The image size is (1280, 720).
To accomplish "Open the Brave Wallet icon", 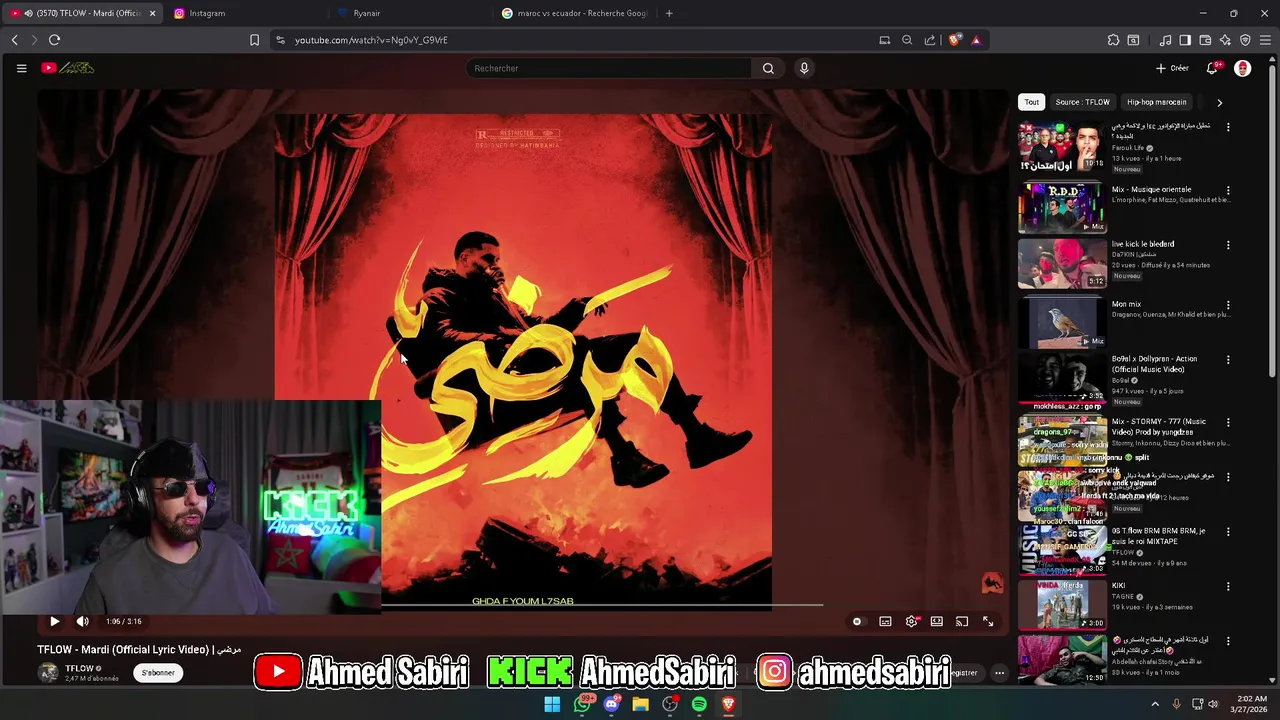I will click(1205, 40).
